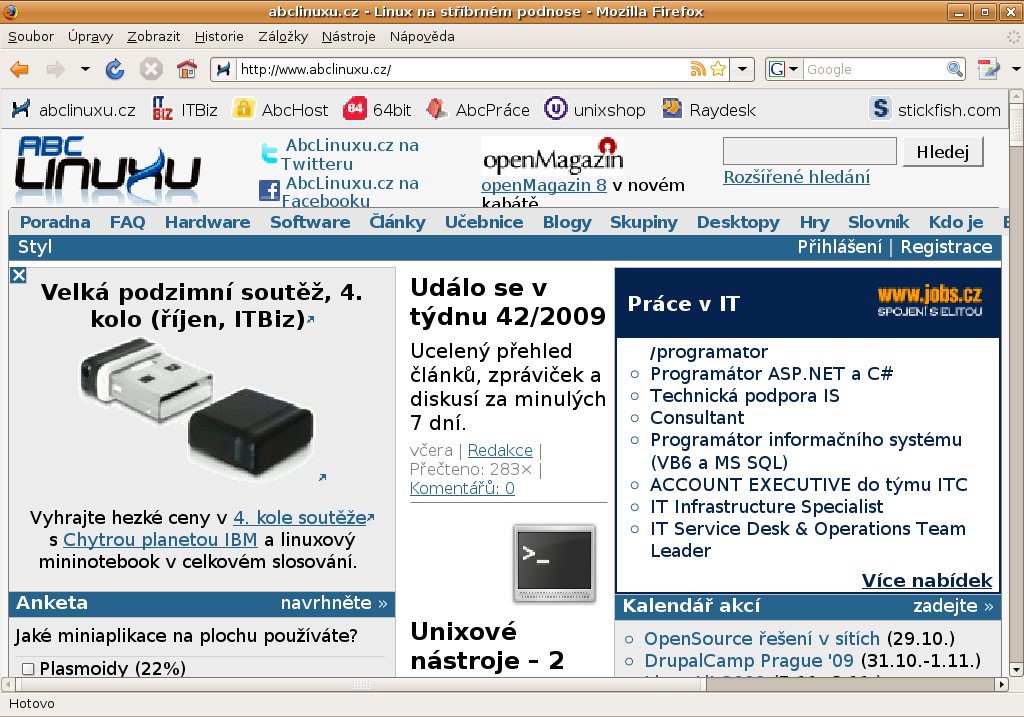The width and height of the screenshot is (1024, 717).
Task: Click the horizontal scrollbar right arrow
Action: click(x=1002, y=684)
